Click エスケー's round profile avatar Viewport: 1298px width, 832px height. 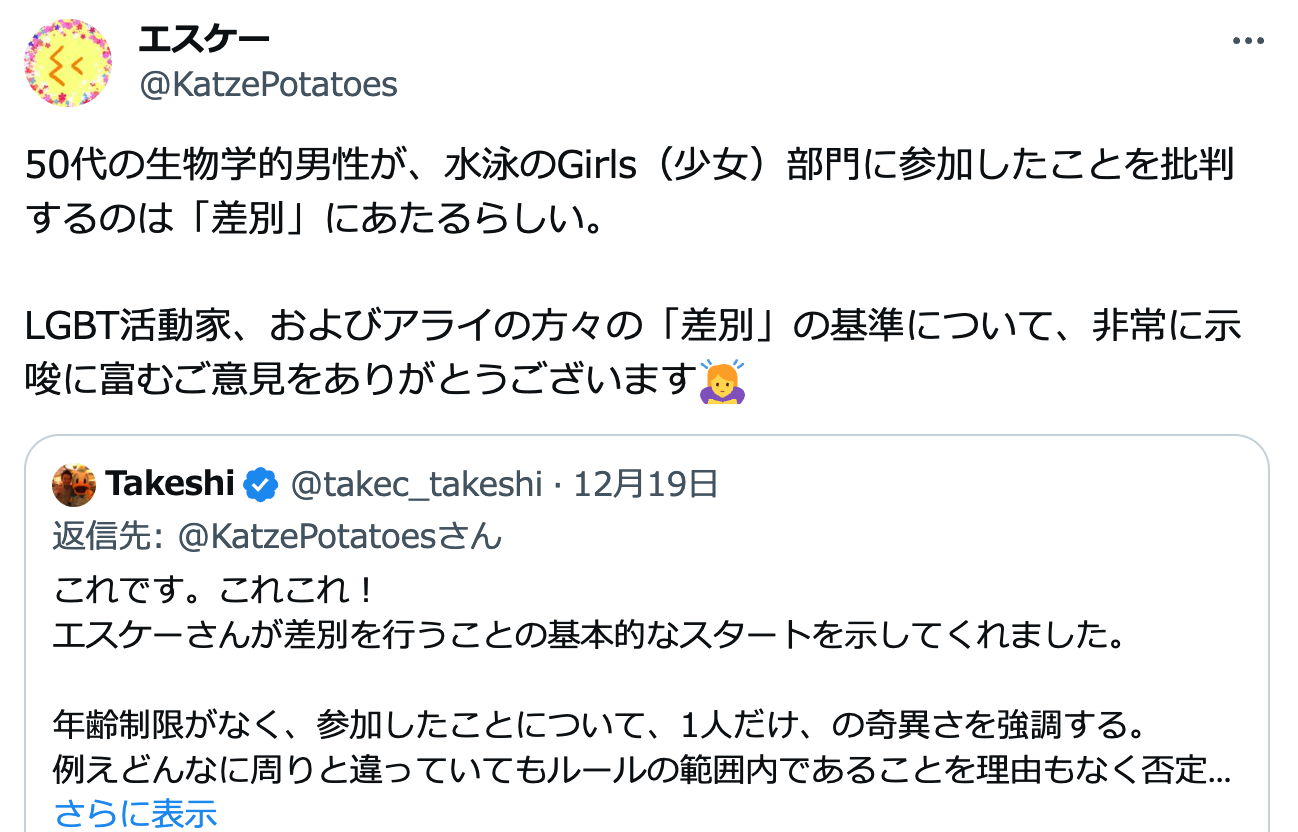67,63
